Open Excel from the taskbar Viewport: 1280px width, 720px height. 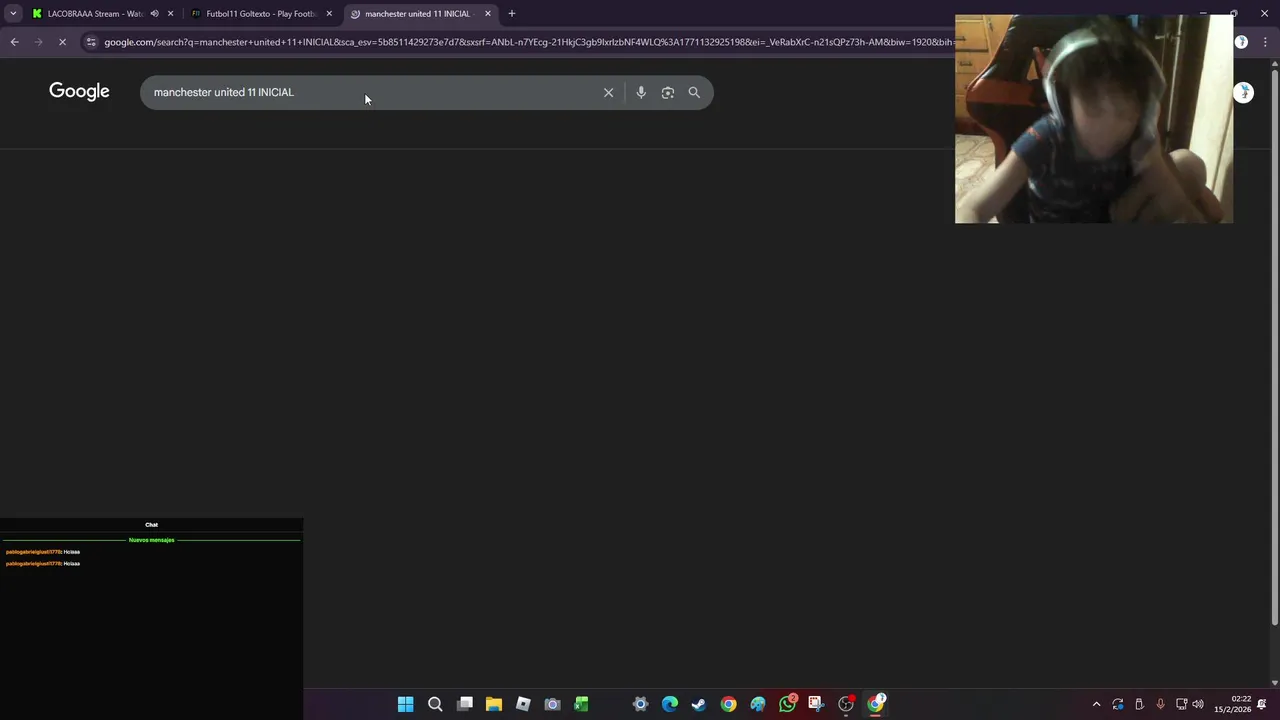(x=582, y=704)
